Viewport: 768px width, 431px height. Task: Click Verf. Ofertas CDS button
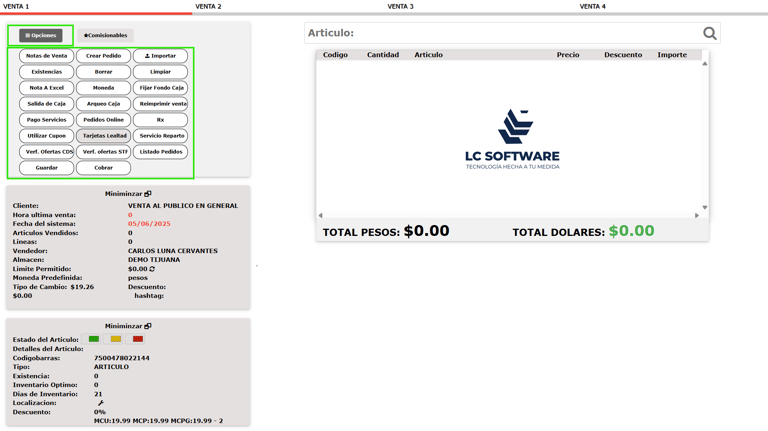pos(47,152)
